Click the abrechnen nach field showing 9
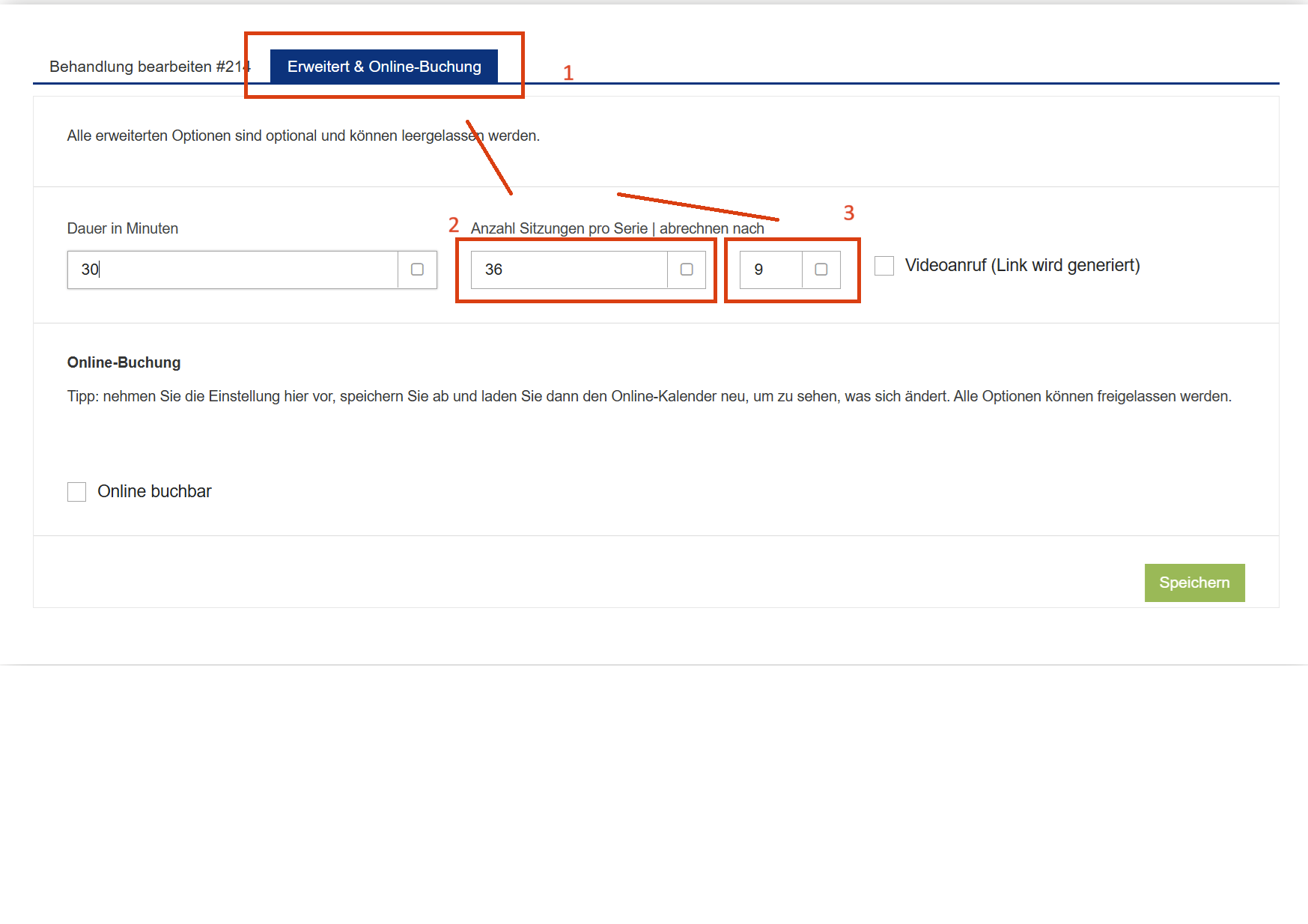This screenshot has height=924, width=1308. pos(771,270)
